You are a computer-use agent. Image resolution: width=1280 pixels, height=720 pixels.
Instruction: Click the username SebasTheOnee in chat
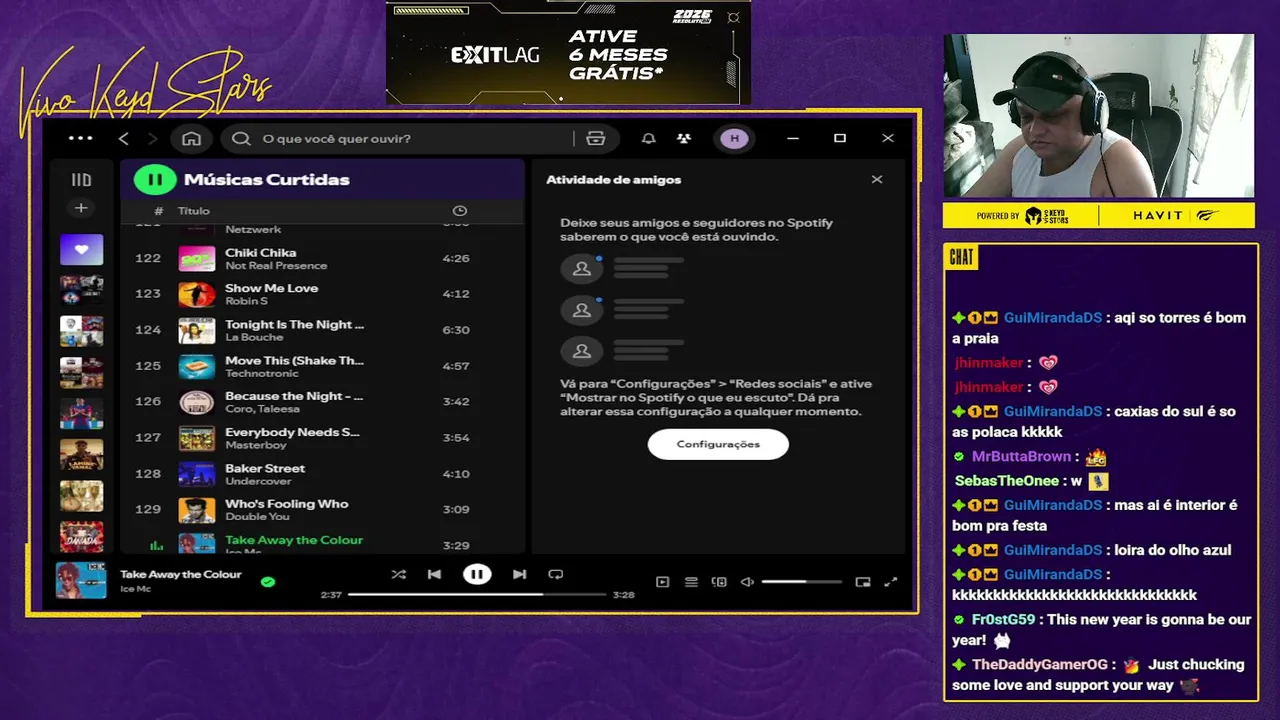[1009, 481]
